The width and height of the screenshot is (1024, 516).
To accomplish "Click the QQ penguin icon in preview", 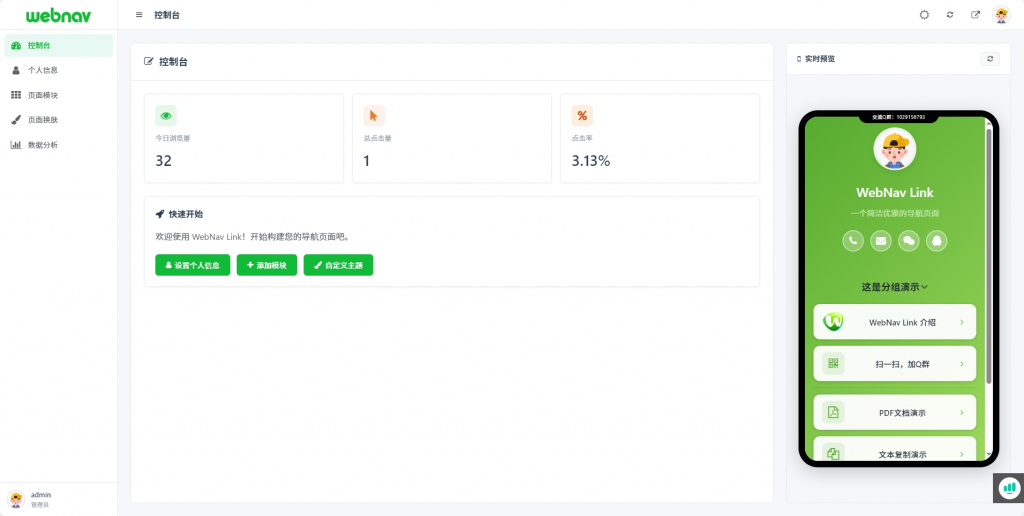I will pyautogui.click(x=937, y=240).
